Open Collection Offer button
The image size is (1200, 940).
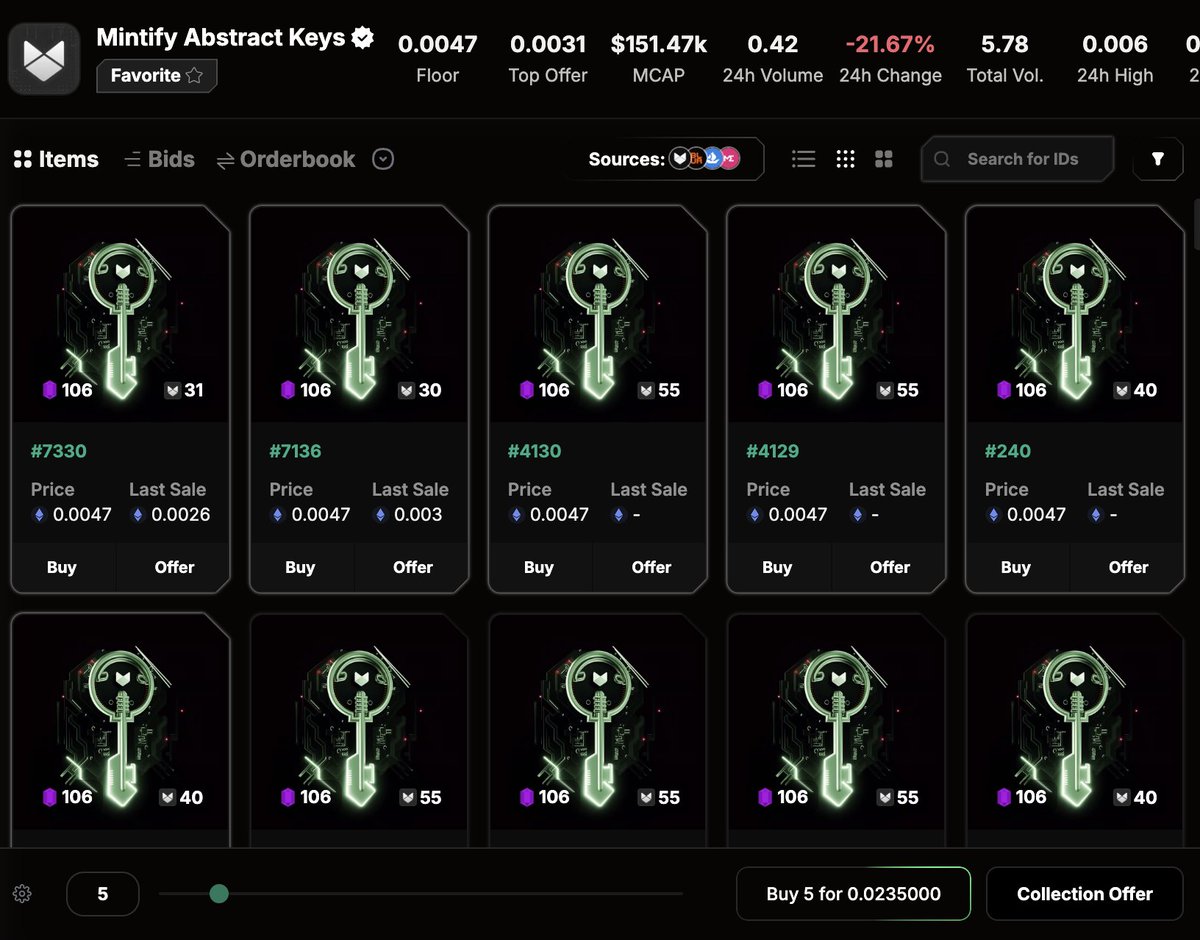[x=1085, y=894]
